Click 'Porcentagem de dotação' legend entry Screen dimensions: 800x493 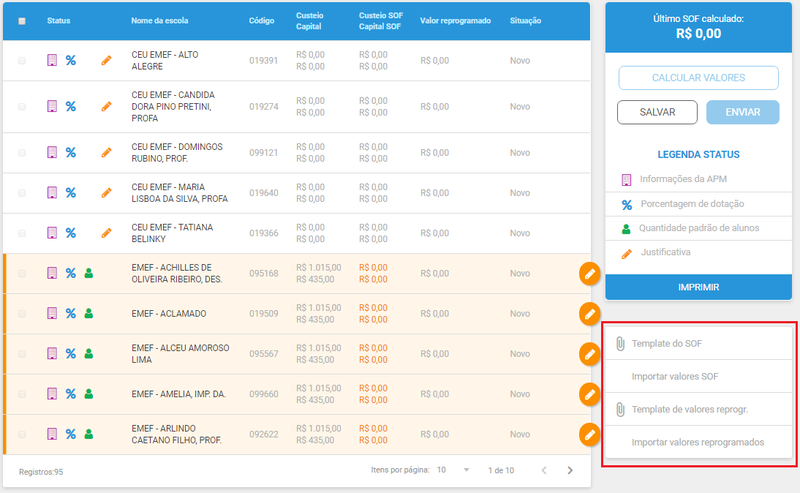(692, 204)
